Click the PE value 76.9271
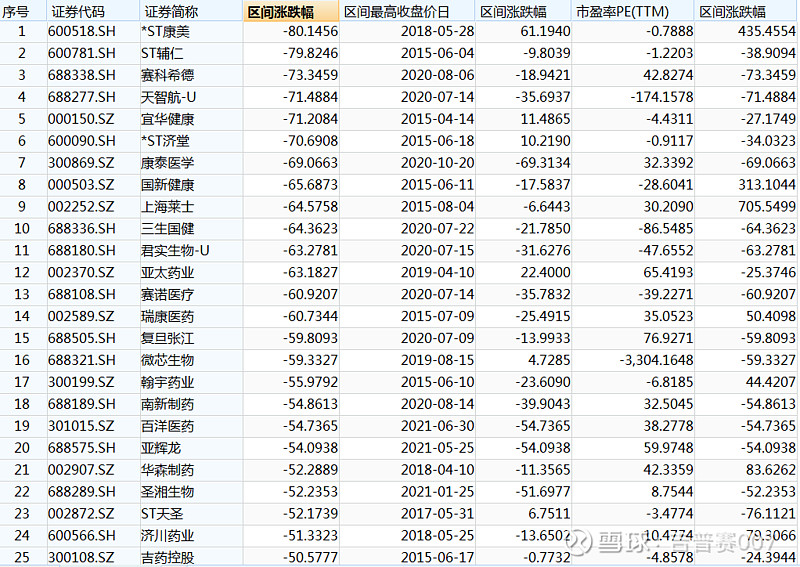 click(668, 338)
